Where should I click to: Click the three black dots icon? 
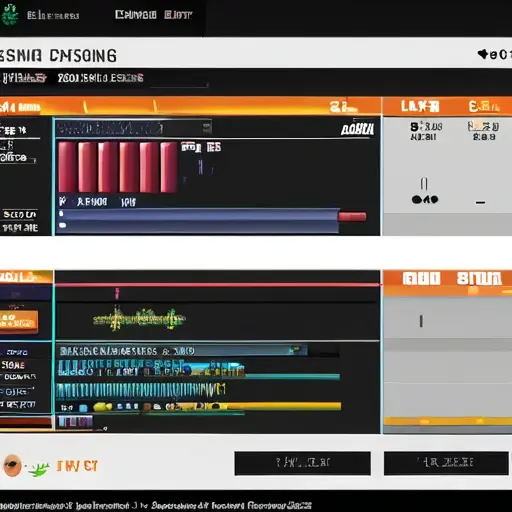425,199
